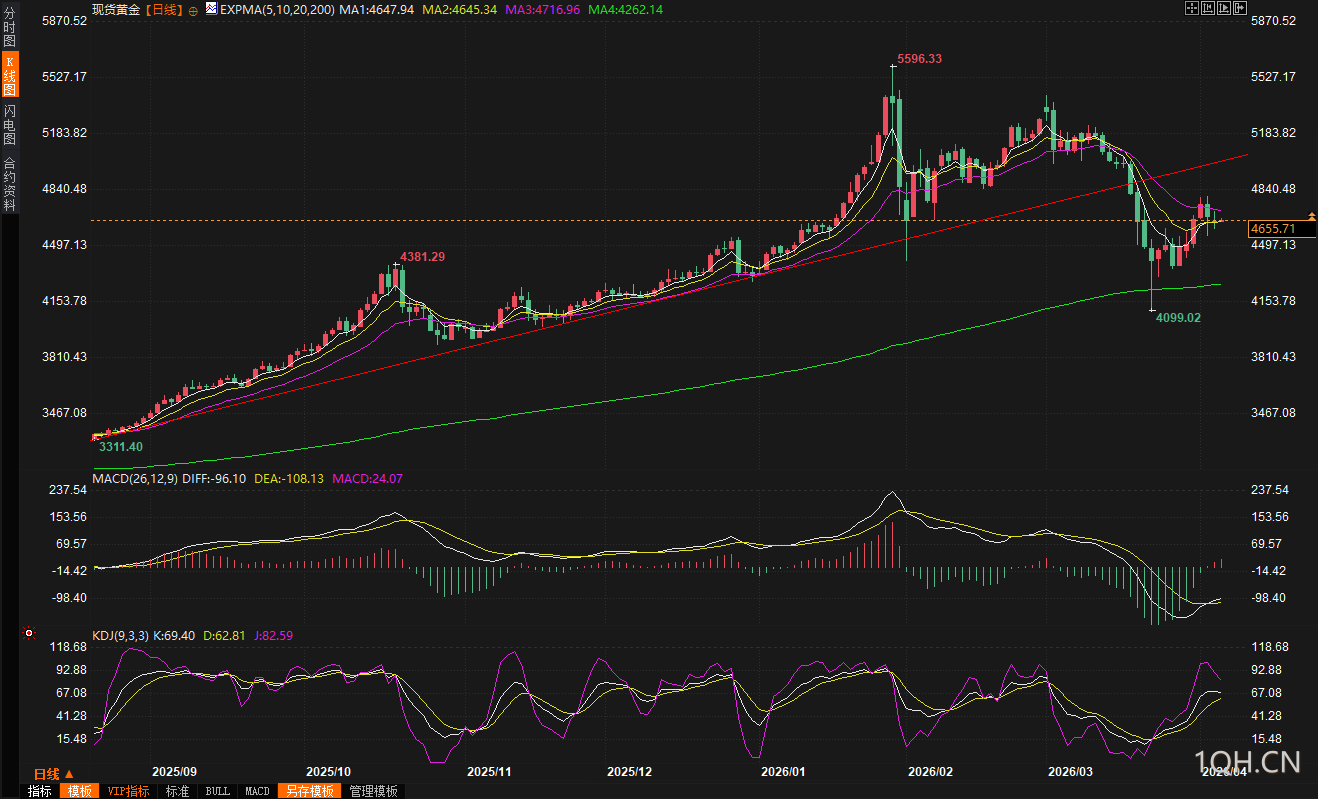Open 闪电图 view from the sidebar
Screen dimensions: 1318x799
[9, 125]
